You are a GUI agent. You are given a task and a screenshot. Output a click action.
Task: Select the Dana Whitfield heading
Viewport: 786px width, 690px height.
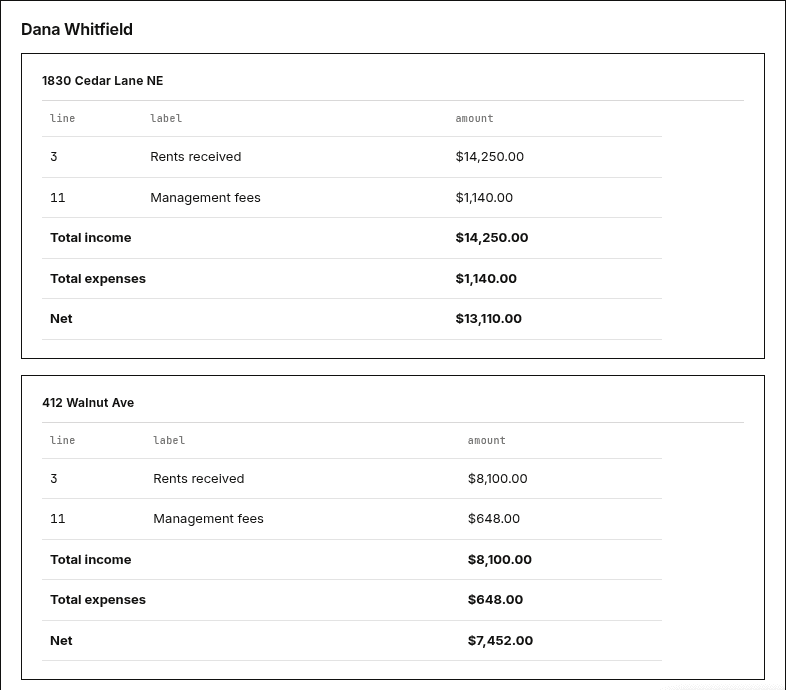77,30
